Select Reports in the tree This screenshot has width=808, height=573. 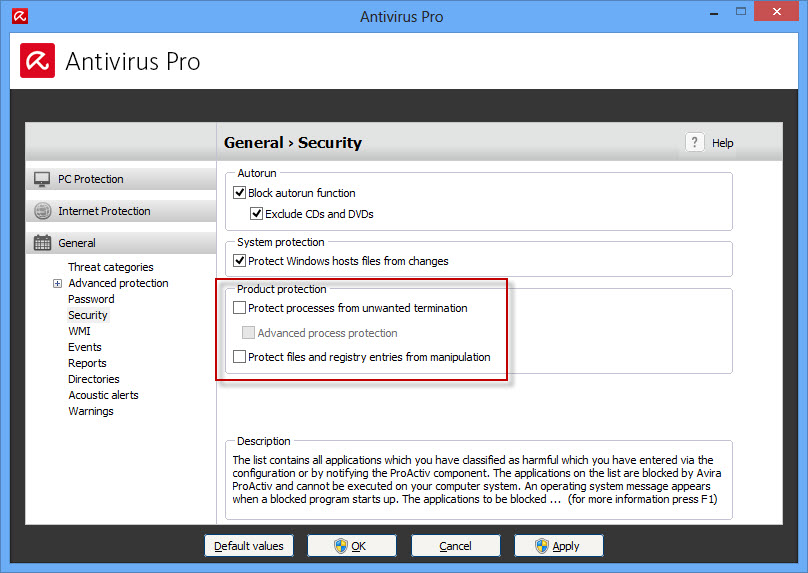87,363
